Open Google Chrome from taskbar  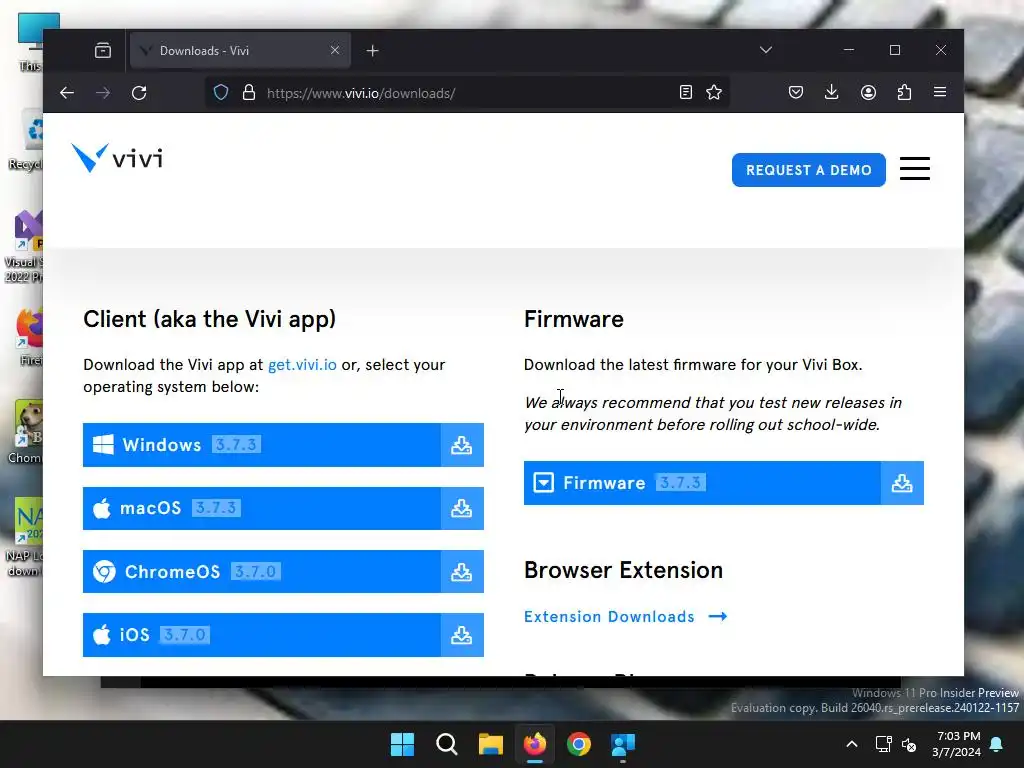point(579,744)
